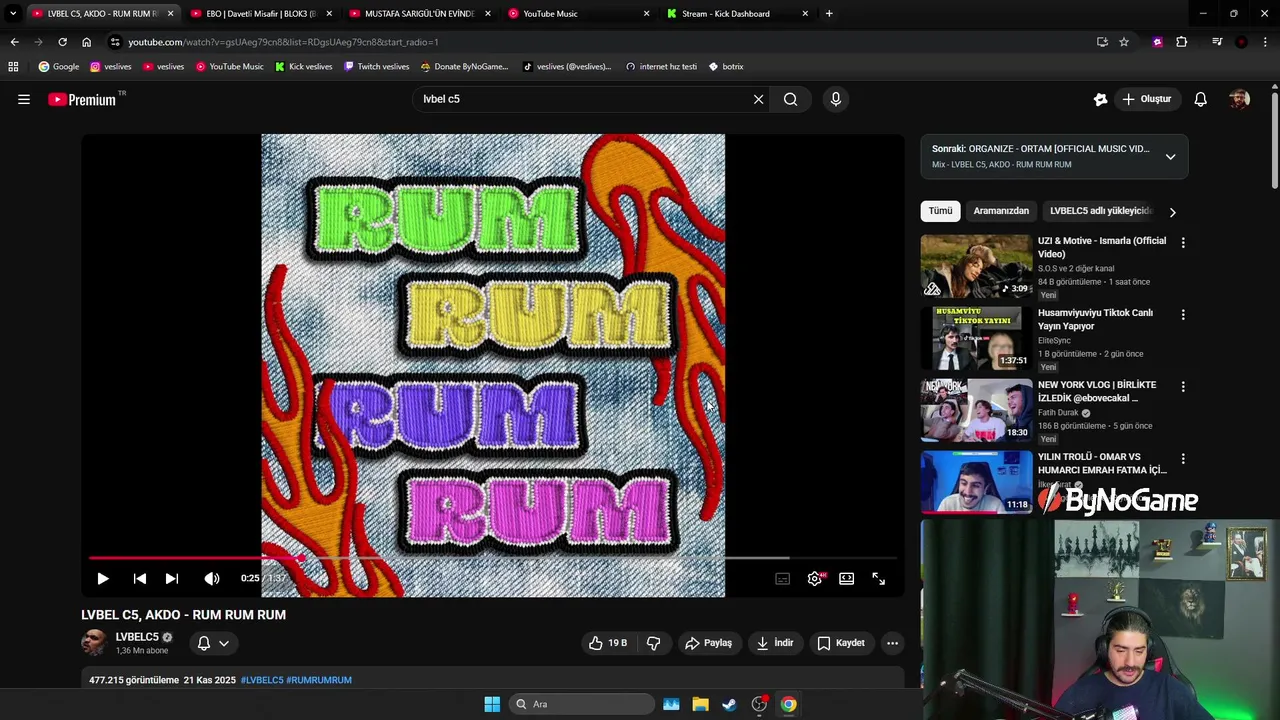Open UZI & Motive Ismarla video thumbnail
The height and width of the screenshot is (720, 1280).
(x=976, y=266)
